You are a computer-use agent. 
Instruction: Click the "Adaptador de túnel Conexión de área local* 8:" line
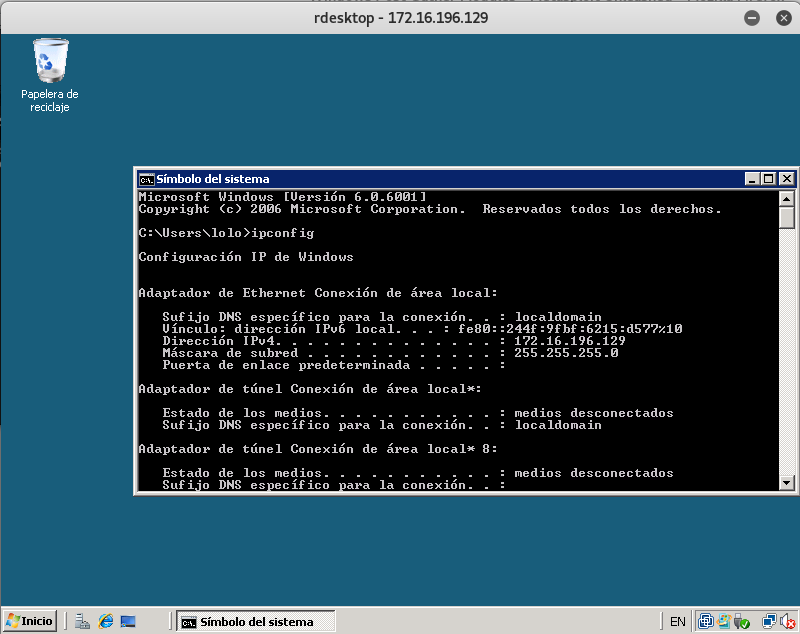(318, 449)
